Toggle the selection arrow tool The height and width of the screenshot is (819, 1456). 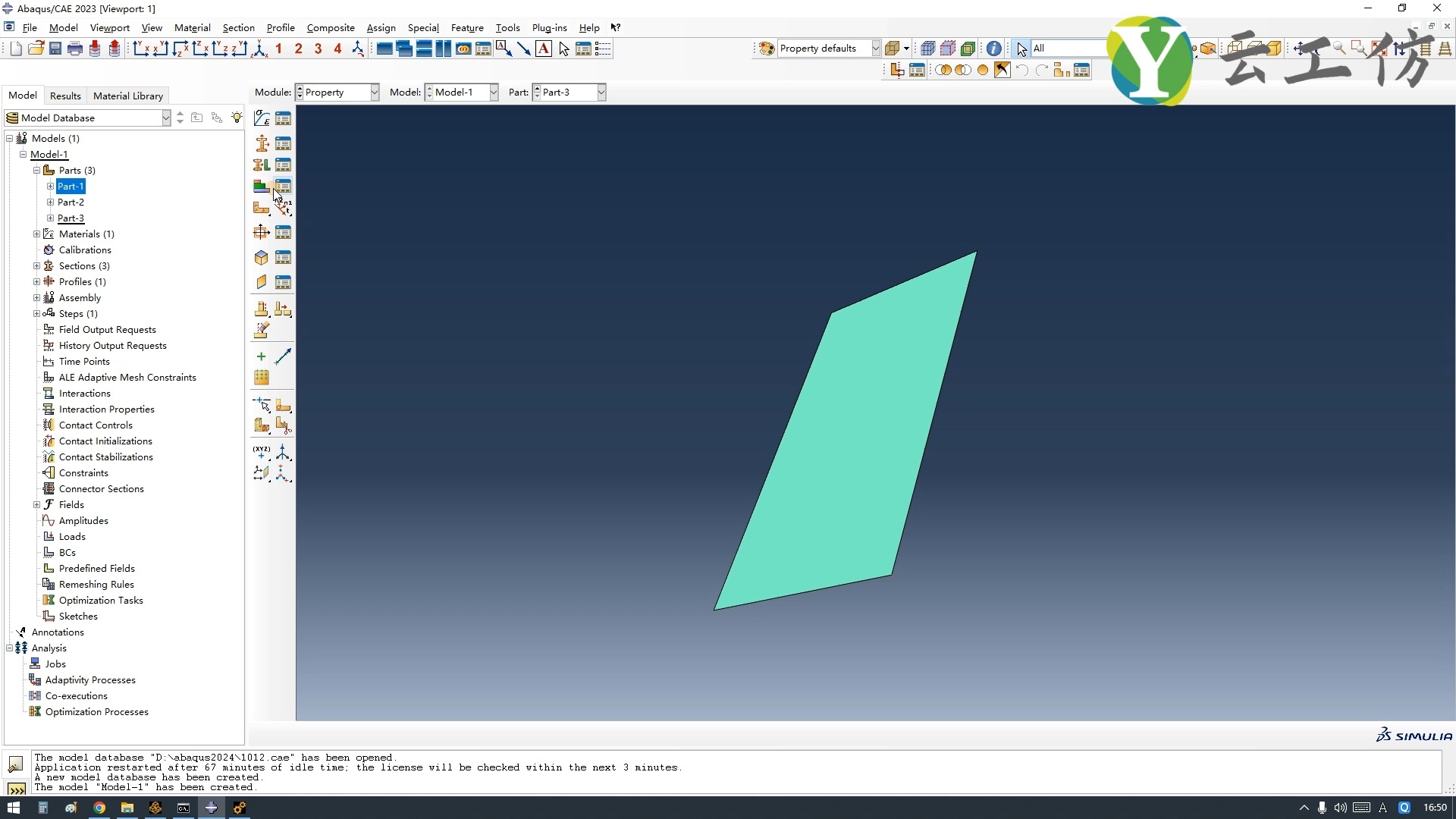[x=1021, y=49]
